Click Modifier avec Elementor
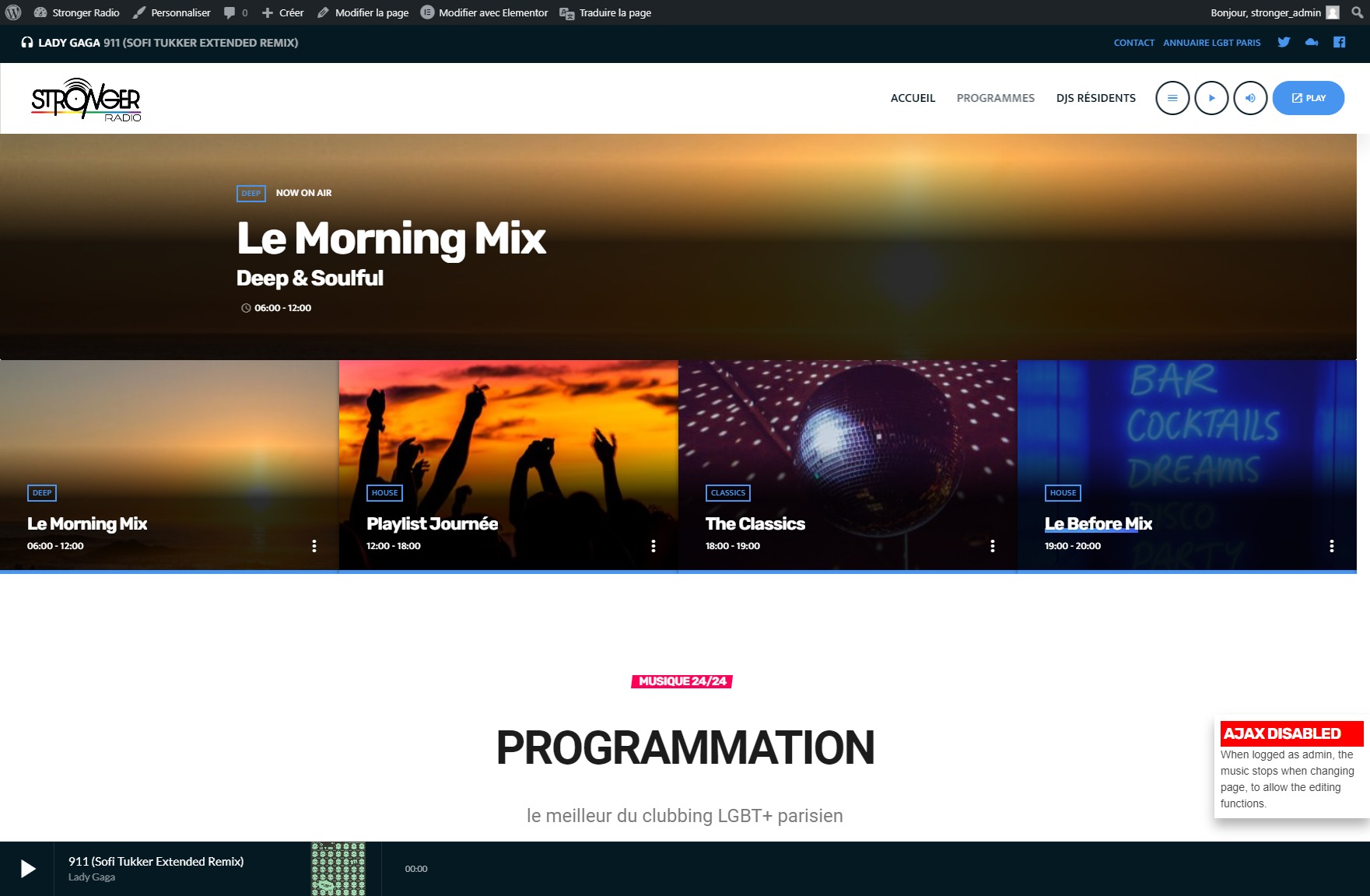1370x896 pixels. pos(484,12)
